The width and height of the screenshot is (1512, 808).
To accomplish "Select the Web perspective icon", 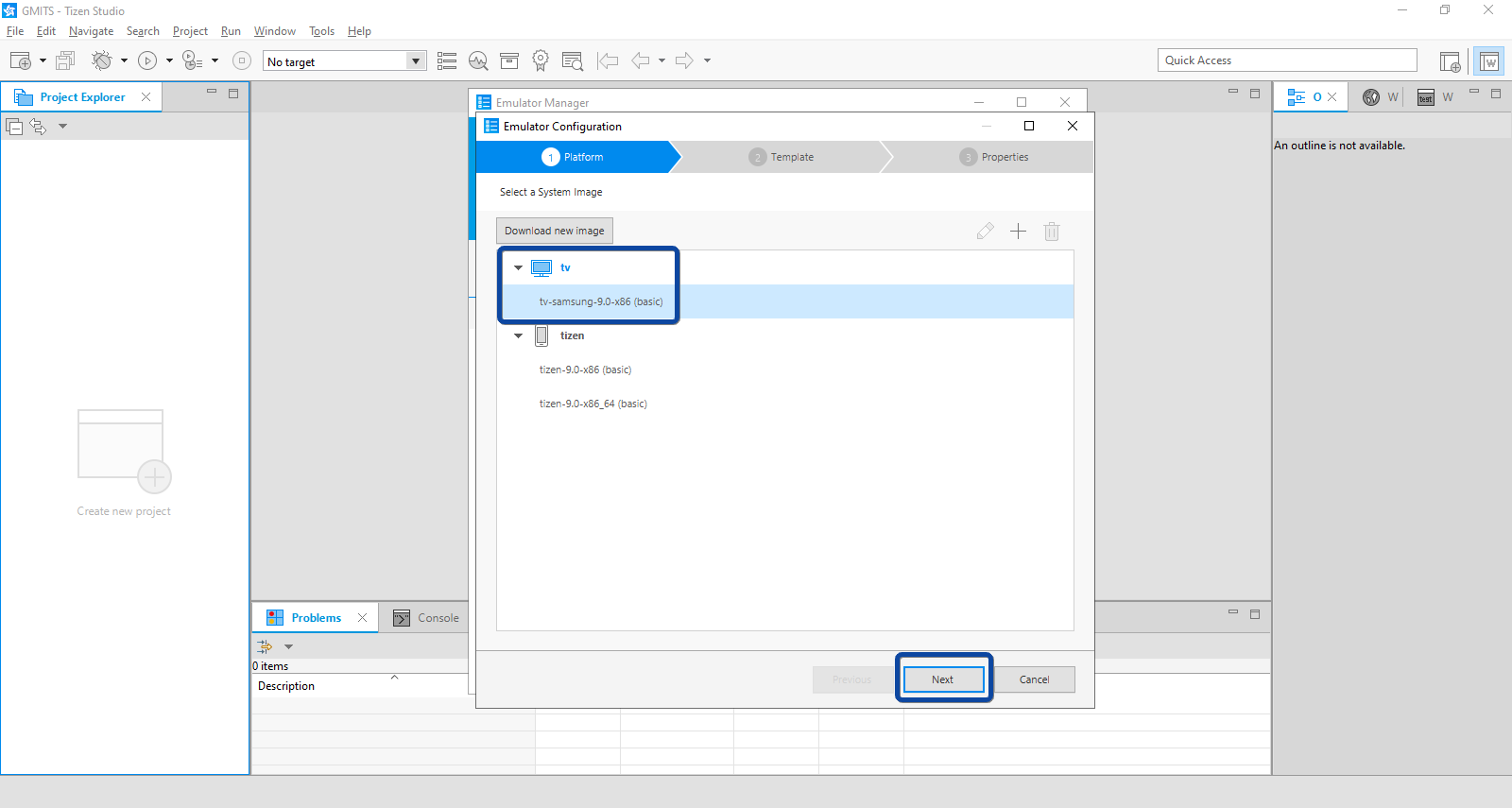I will (x=1489, y=61).
